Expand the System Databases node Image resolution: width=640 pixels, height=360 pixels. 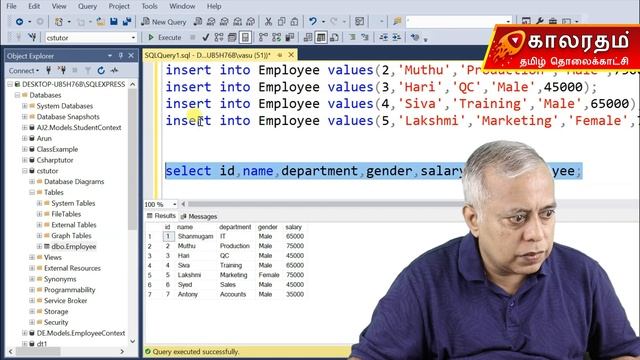coord(25,106)
